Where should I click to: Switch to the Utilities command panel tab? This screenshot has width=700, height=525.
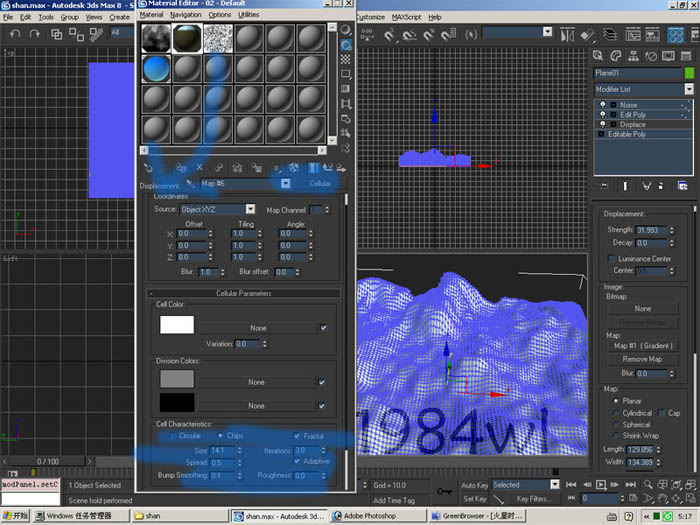686,56
